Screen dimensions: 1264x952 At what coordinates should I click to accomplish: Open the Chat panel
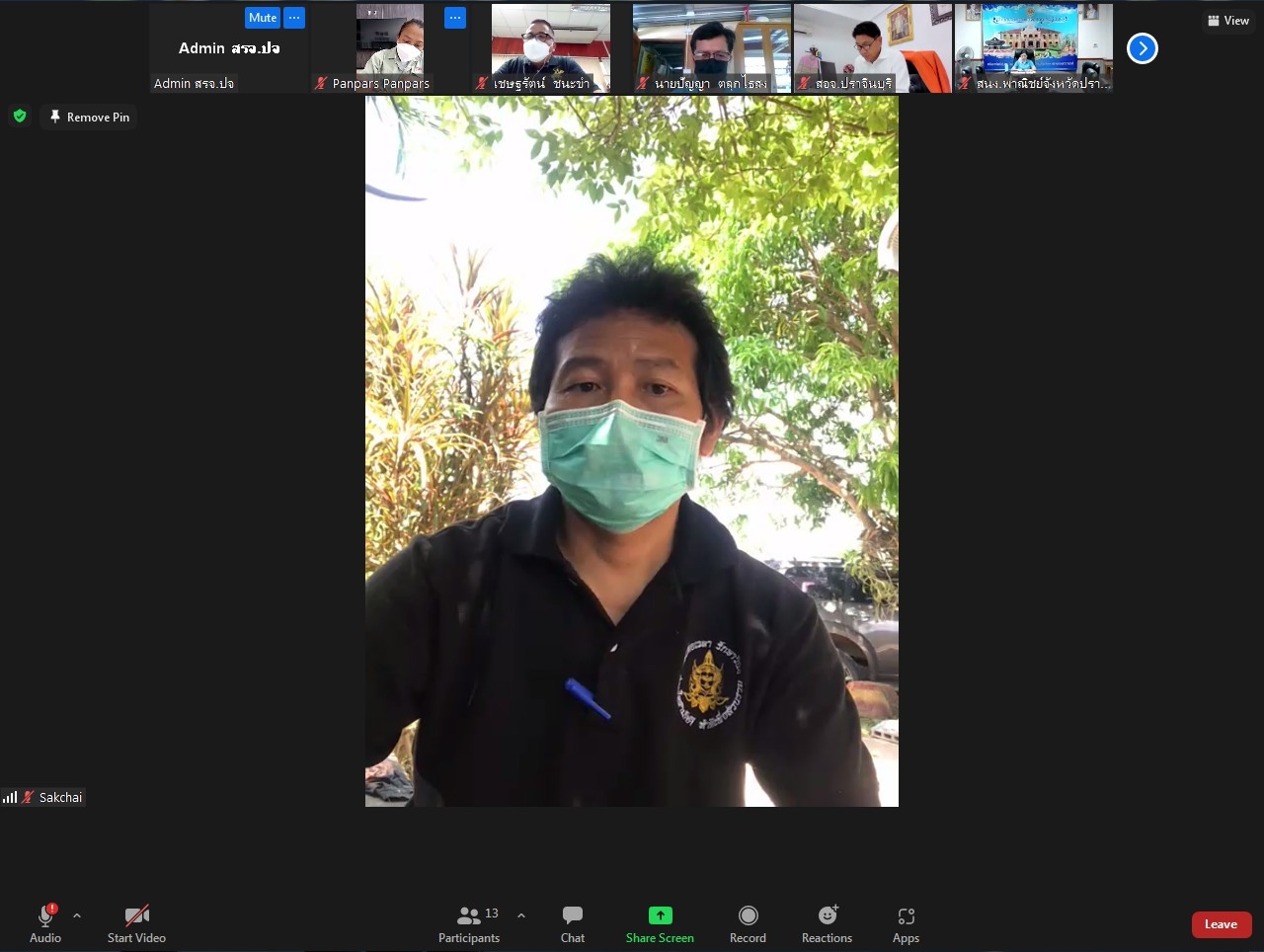[x=573, y=923]
